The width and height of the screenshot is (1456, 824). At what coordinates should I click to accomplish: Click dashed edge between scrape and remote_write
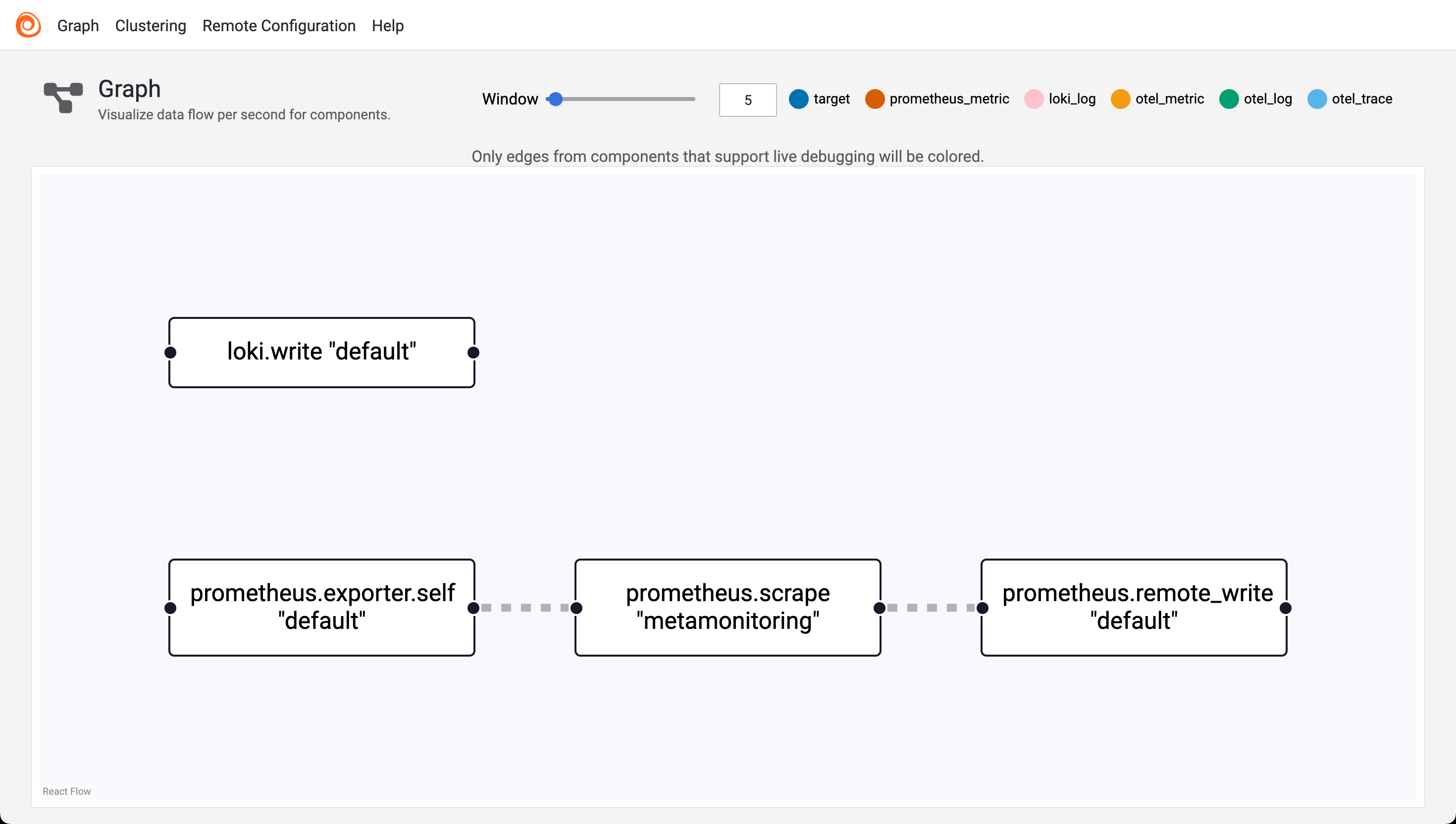tap(932, 608)
